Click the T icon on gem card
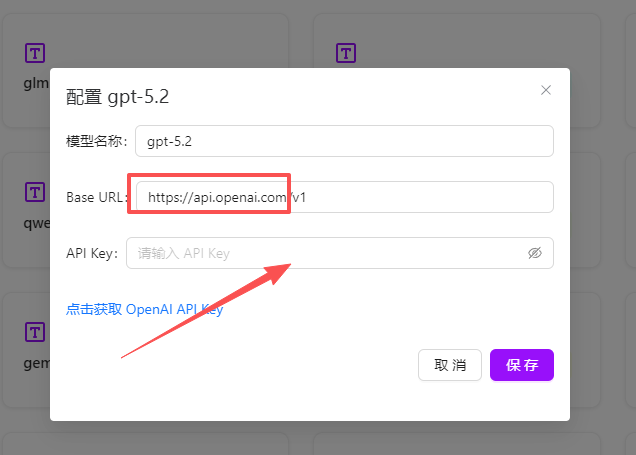 35,331
